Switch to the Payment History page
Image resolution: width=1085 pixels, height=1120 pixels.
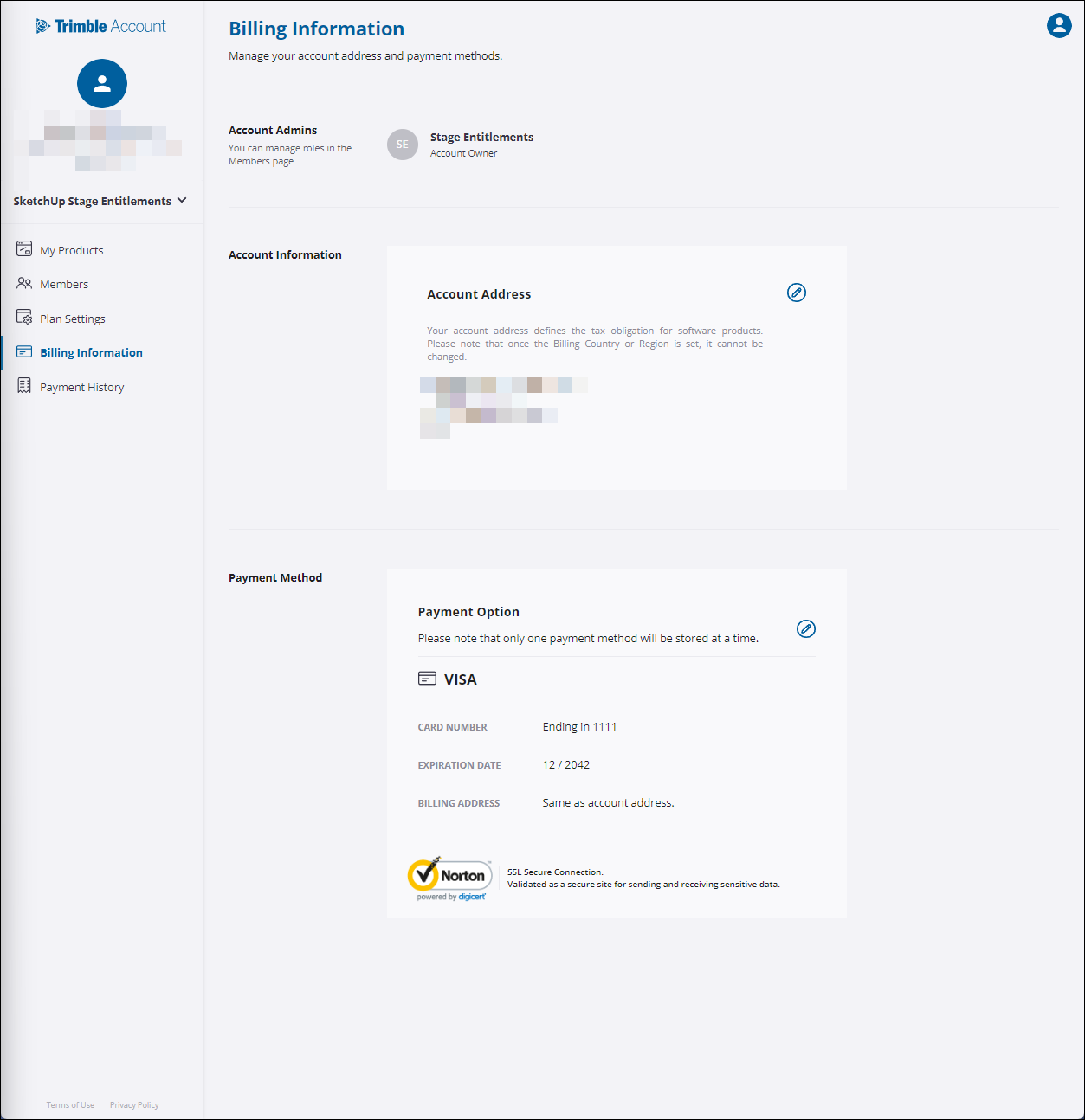(x=81, y=386)
